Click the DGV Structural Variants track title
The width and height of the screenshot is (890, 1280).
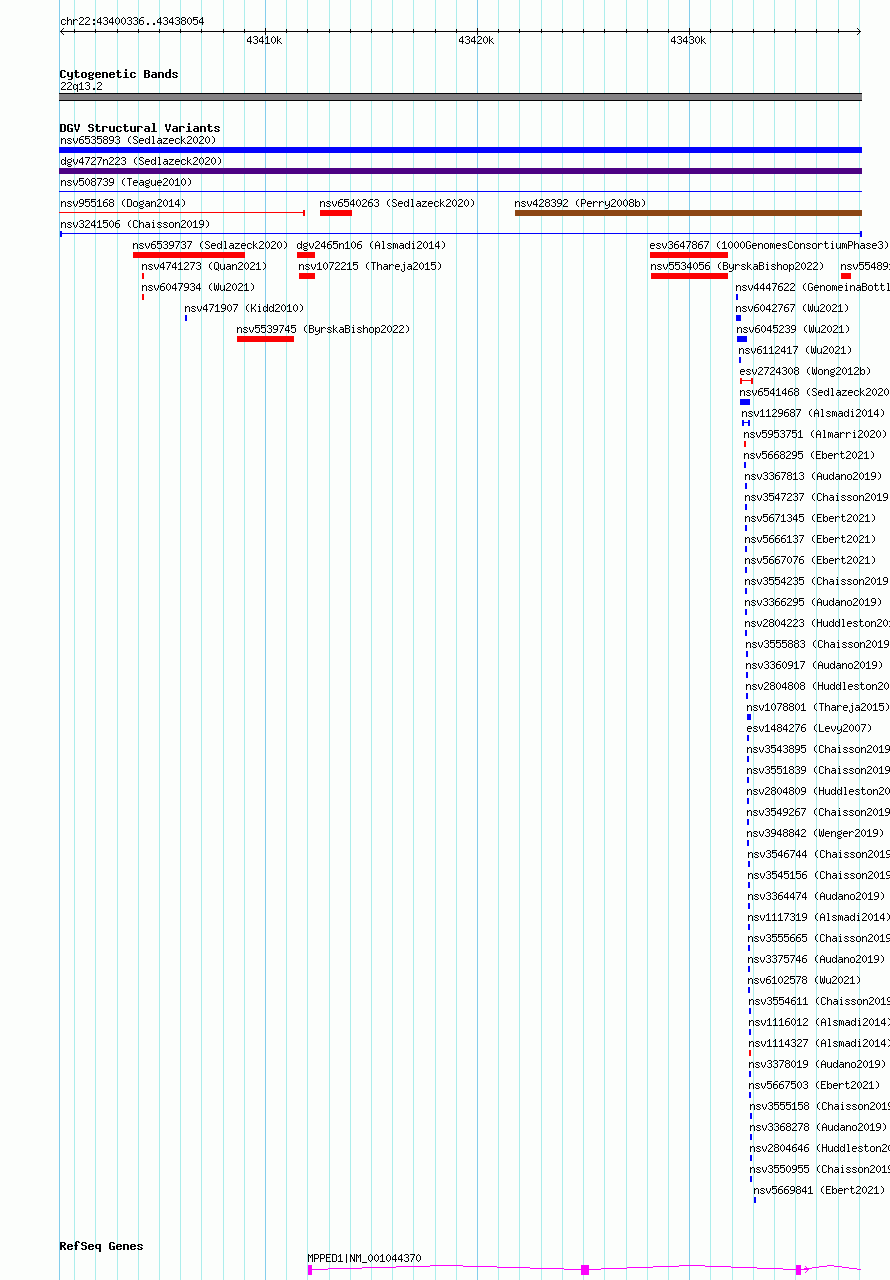pyautogui.click(x=140, y=128)
